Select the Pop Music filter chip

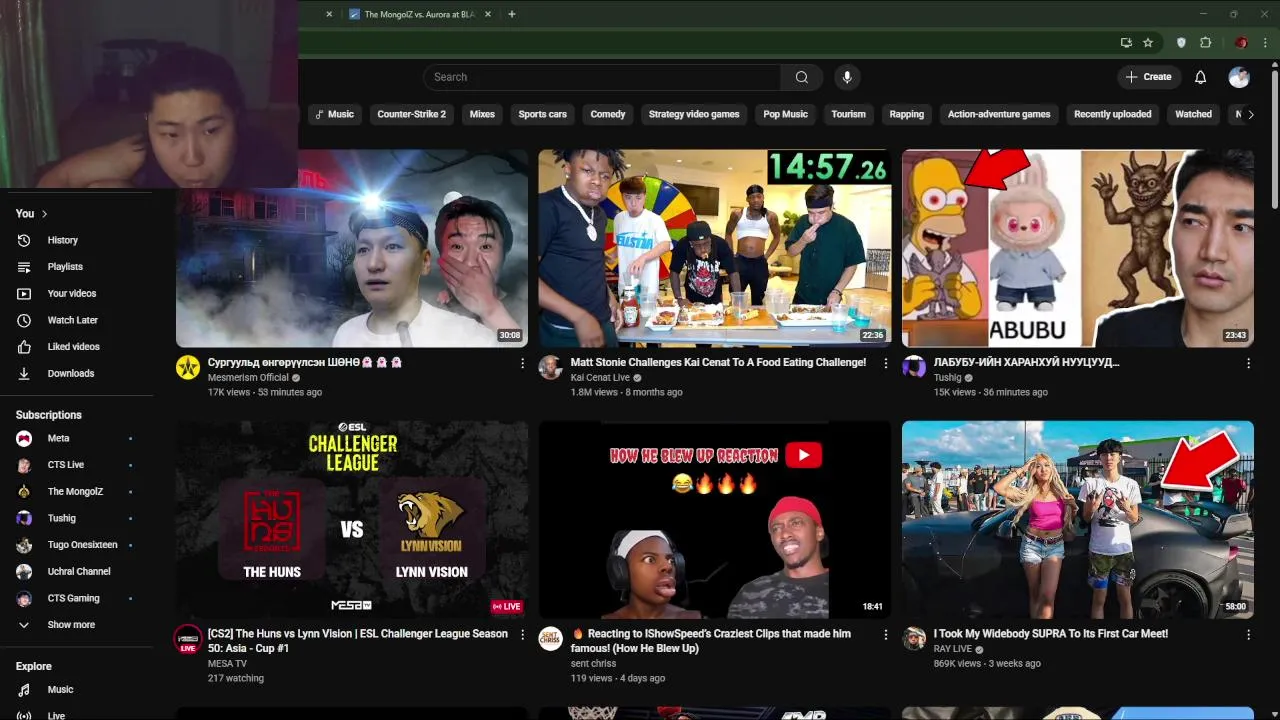(785, 114)
